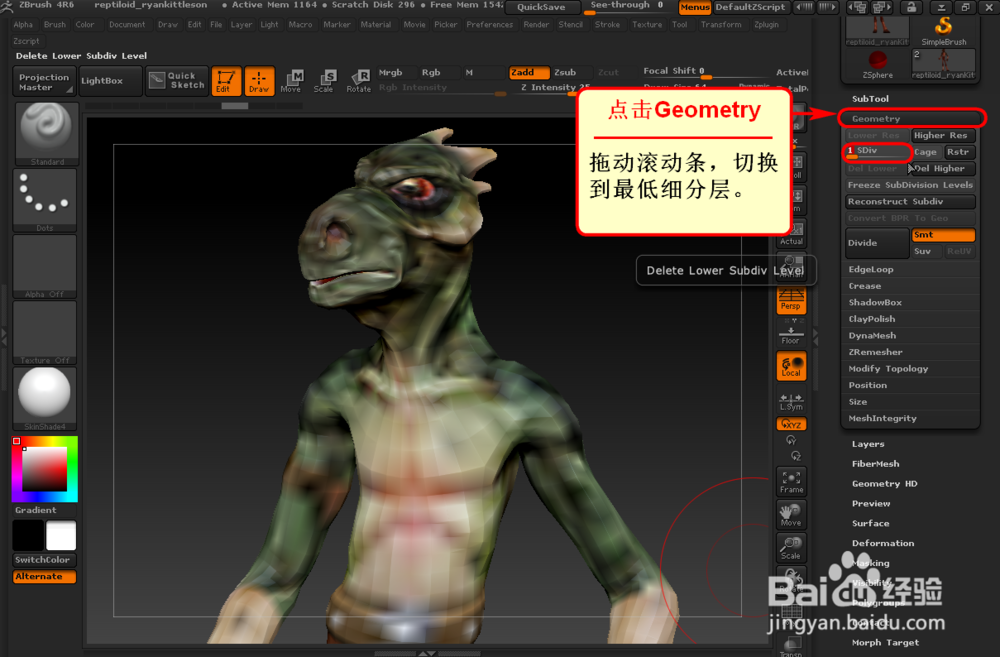Expand the Layers section
The image size is (1000, 657).
pos(868,444)
